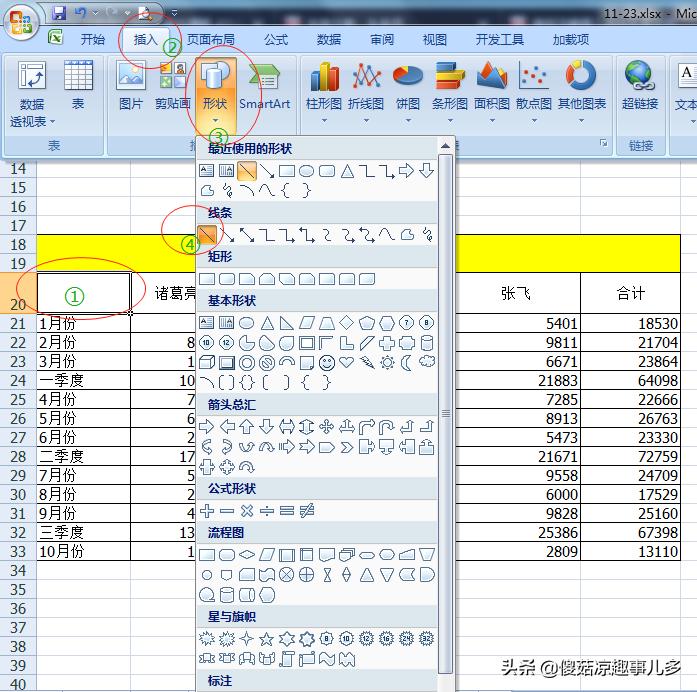Open the SmartArt graphic dialog

coord(264,86)
